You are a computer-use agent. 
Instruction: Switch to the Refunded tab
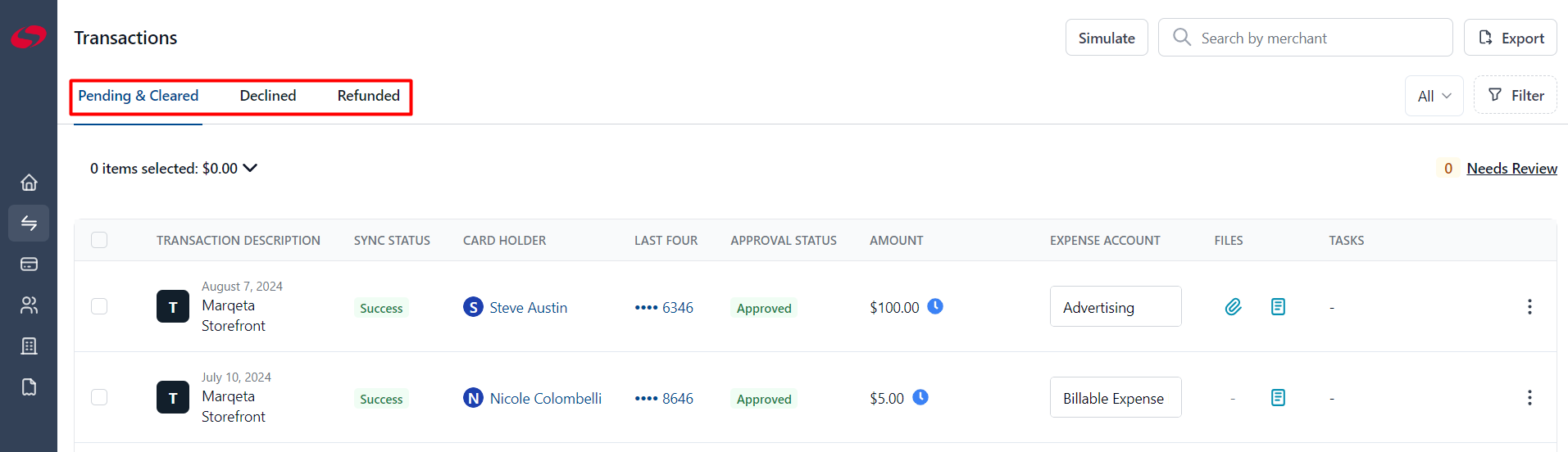click(369, 96)
